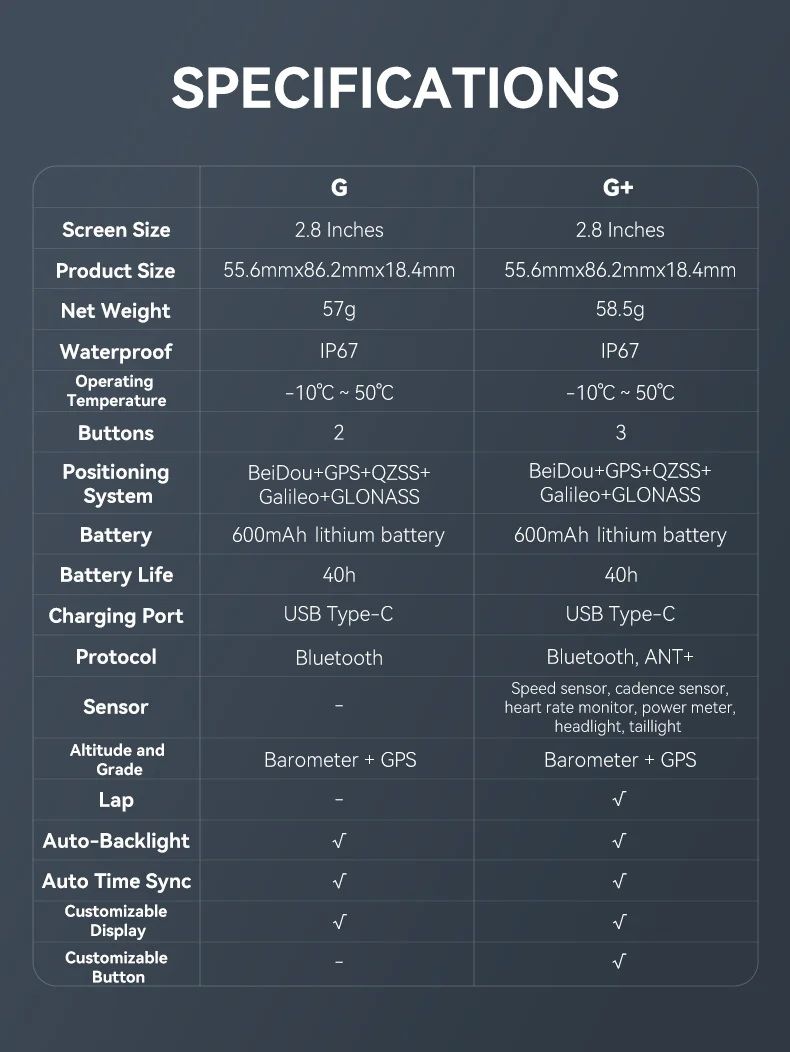
Task: Click the 58.5g net weight value
Action: pos(620,310)
